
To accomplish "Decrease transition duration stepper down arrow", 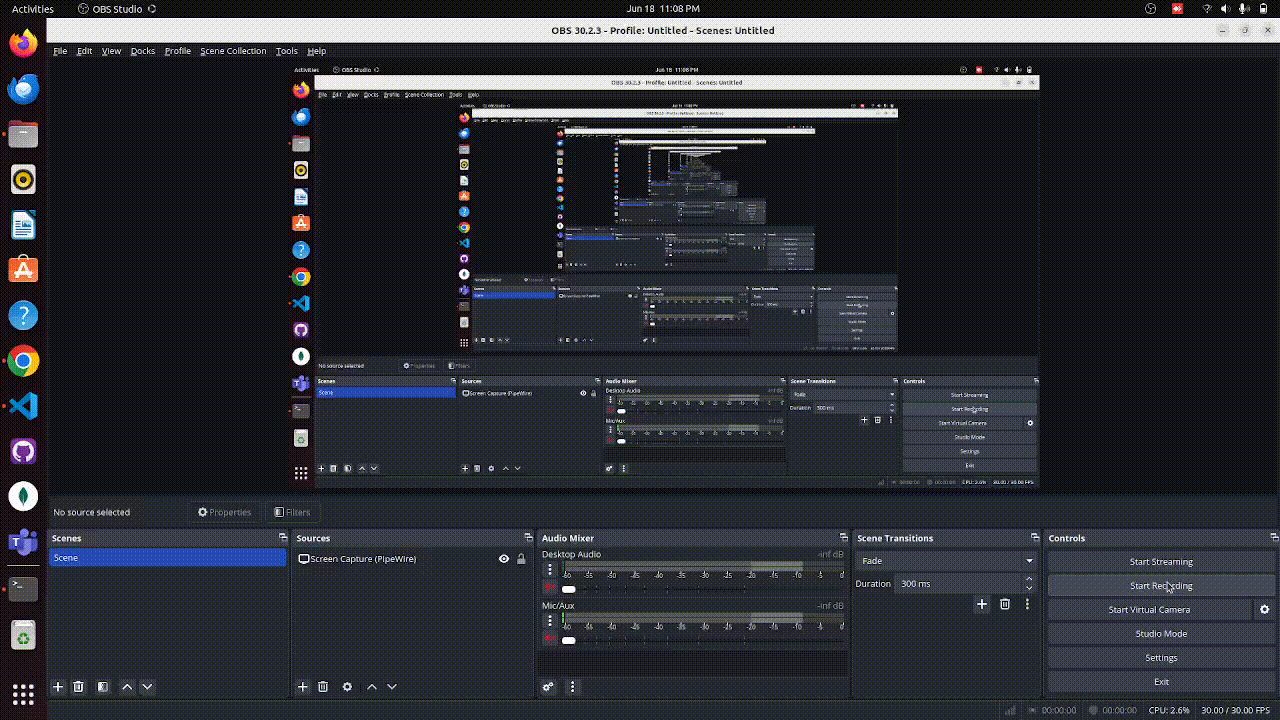I will click(1029, 588).
